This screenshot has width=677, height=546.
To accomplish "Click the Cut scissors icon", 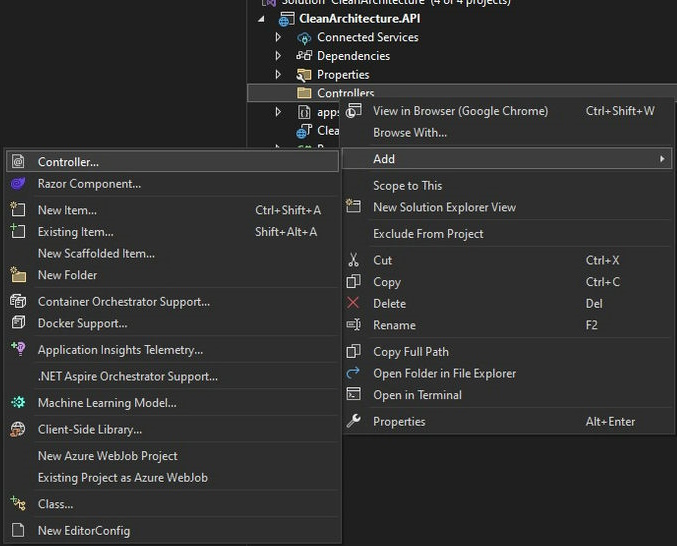I will (x=353, y=260).
